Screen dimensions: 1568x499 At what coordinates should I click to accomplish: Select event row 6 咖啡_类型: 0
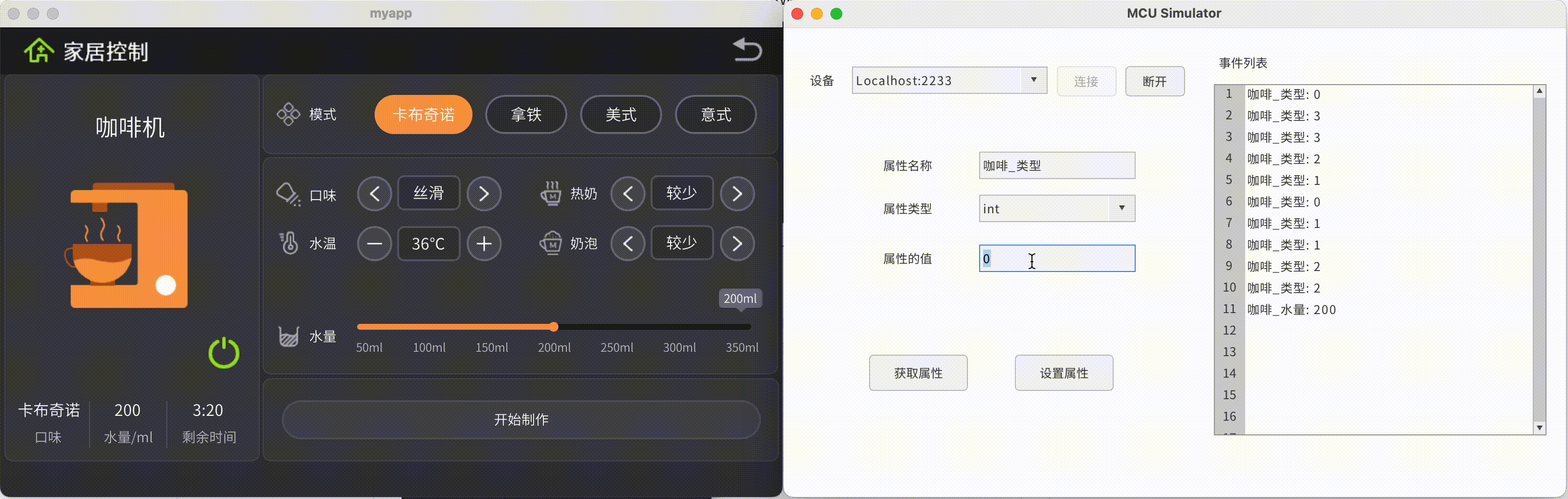(1388, 202)
